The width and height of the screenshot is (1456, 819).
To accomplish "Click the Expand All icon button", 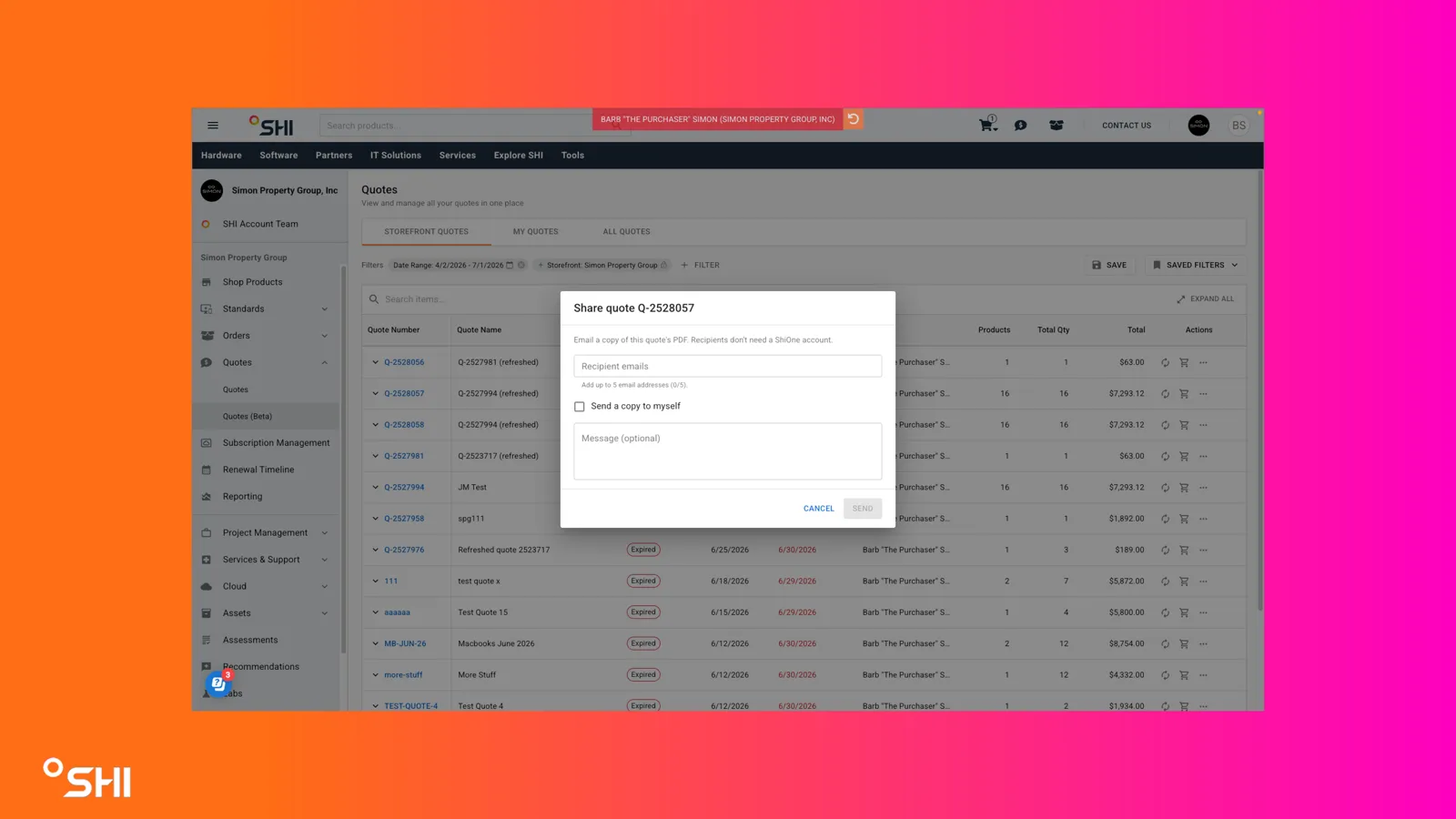I will 1205,298.
